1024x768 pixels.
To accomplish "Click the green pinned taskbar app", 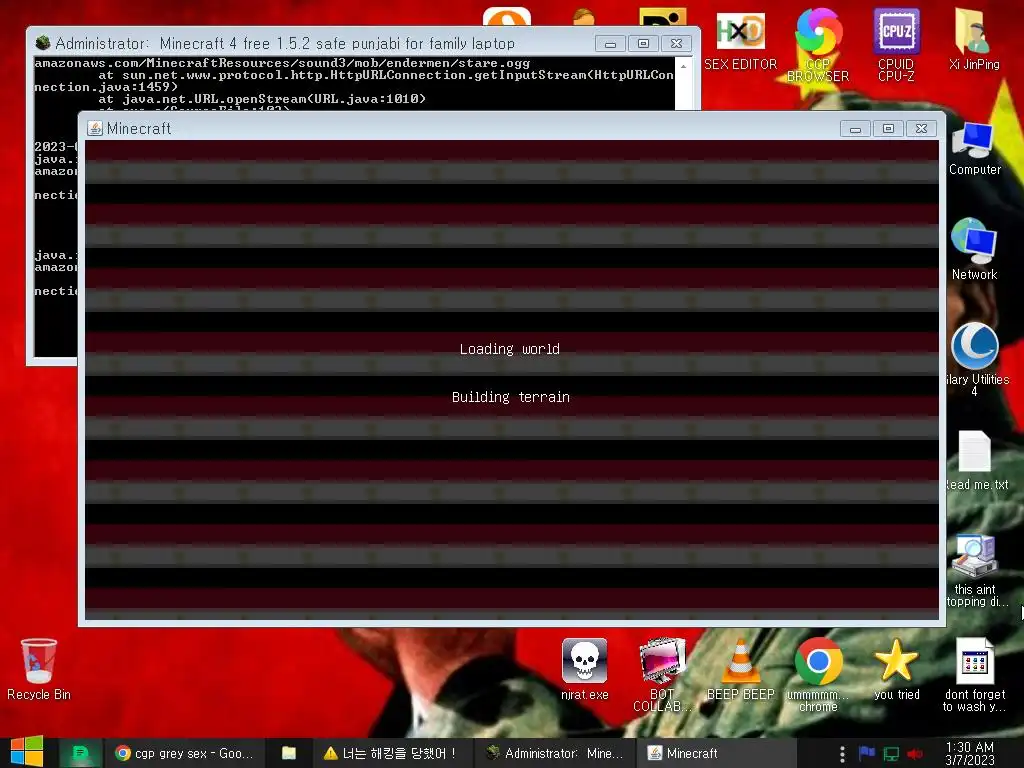I will [80, 753].
